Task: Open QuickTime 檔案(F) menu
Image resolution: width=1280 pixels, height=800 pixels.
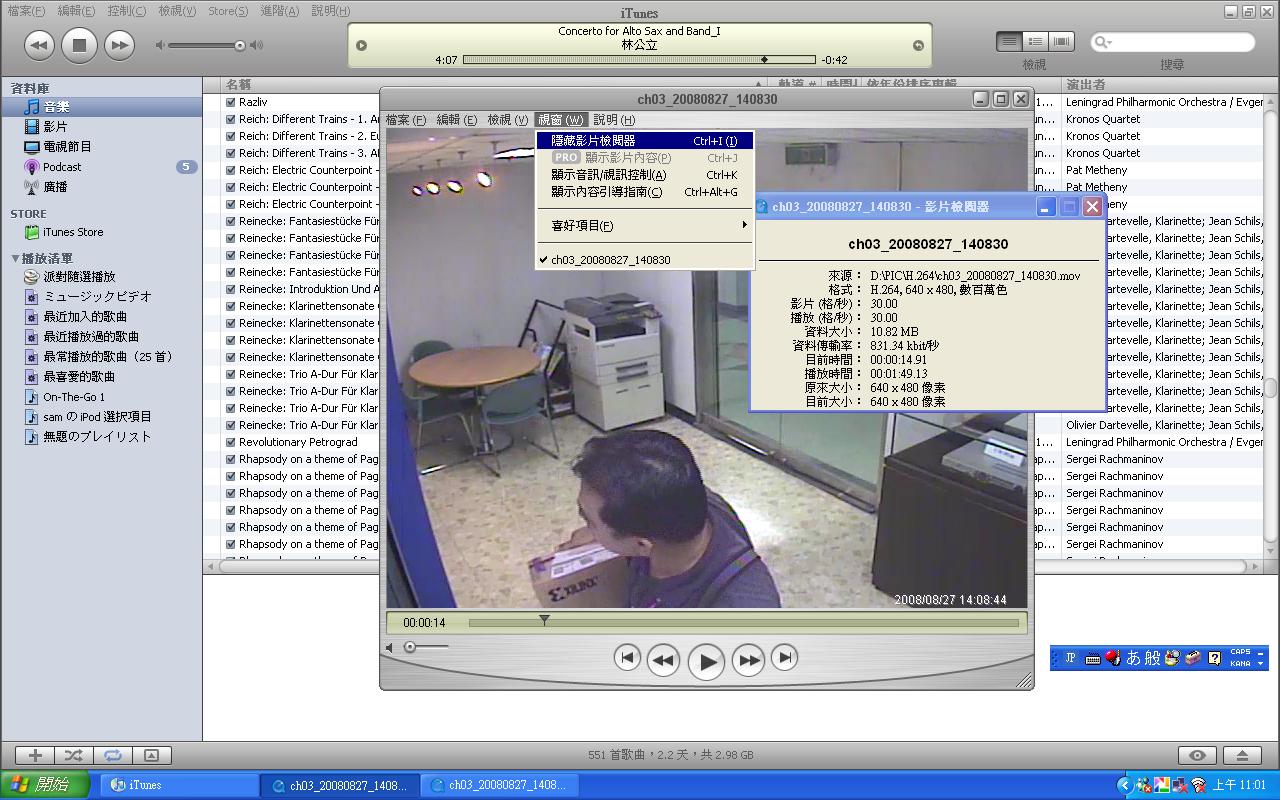Action: pyautogui.click(x=405, y=119)
